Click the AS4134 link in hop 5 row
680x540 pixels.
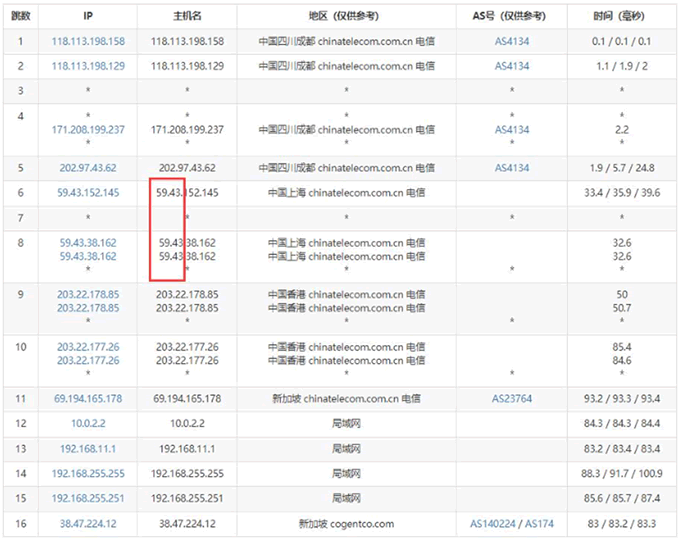pyautogui.click(x=512, y=168)
